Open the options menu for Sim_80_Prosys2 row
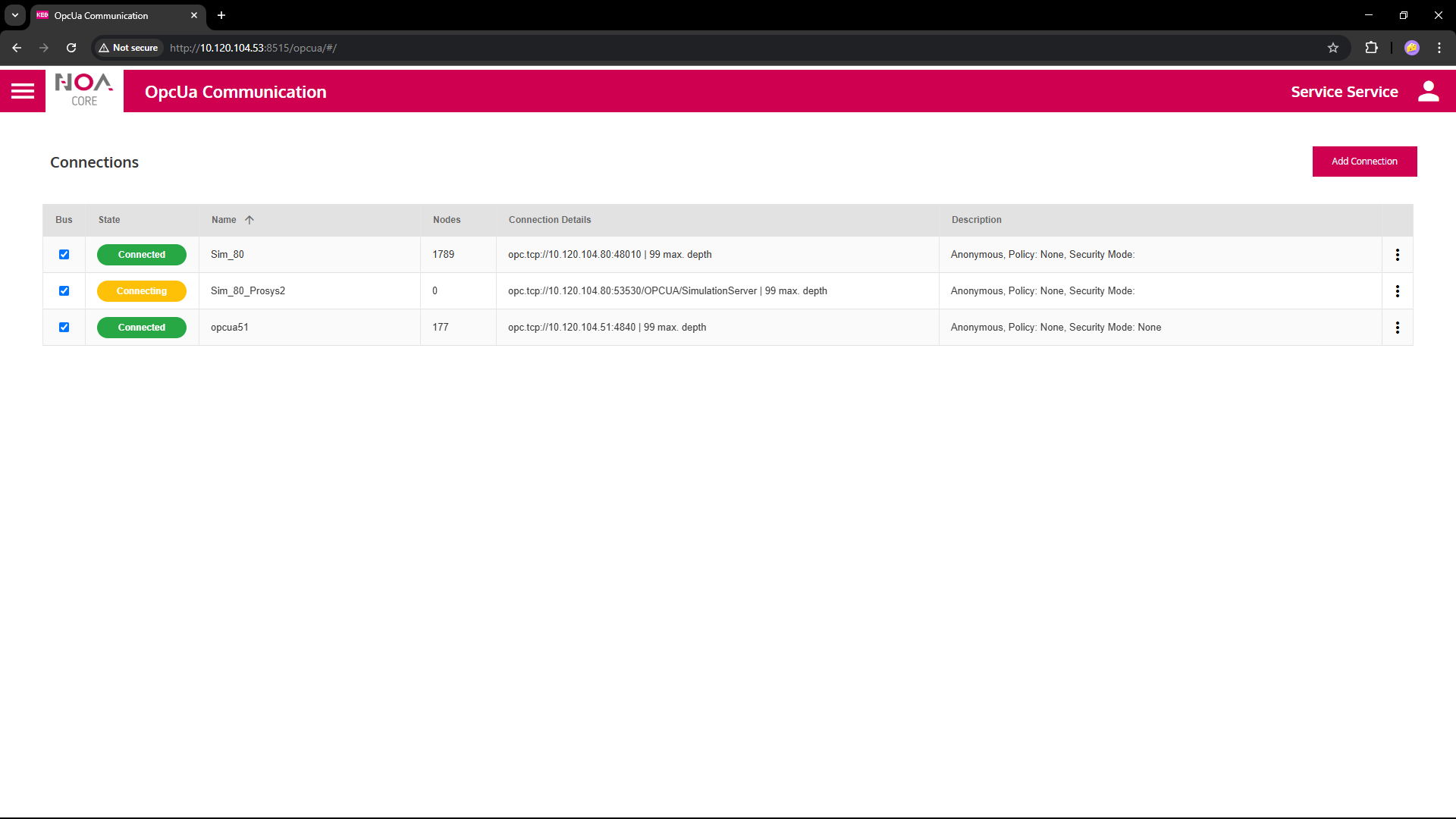 pos(1397,291)
